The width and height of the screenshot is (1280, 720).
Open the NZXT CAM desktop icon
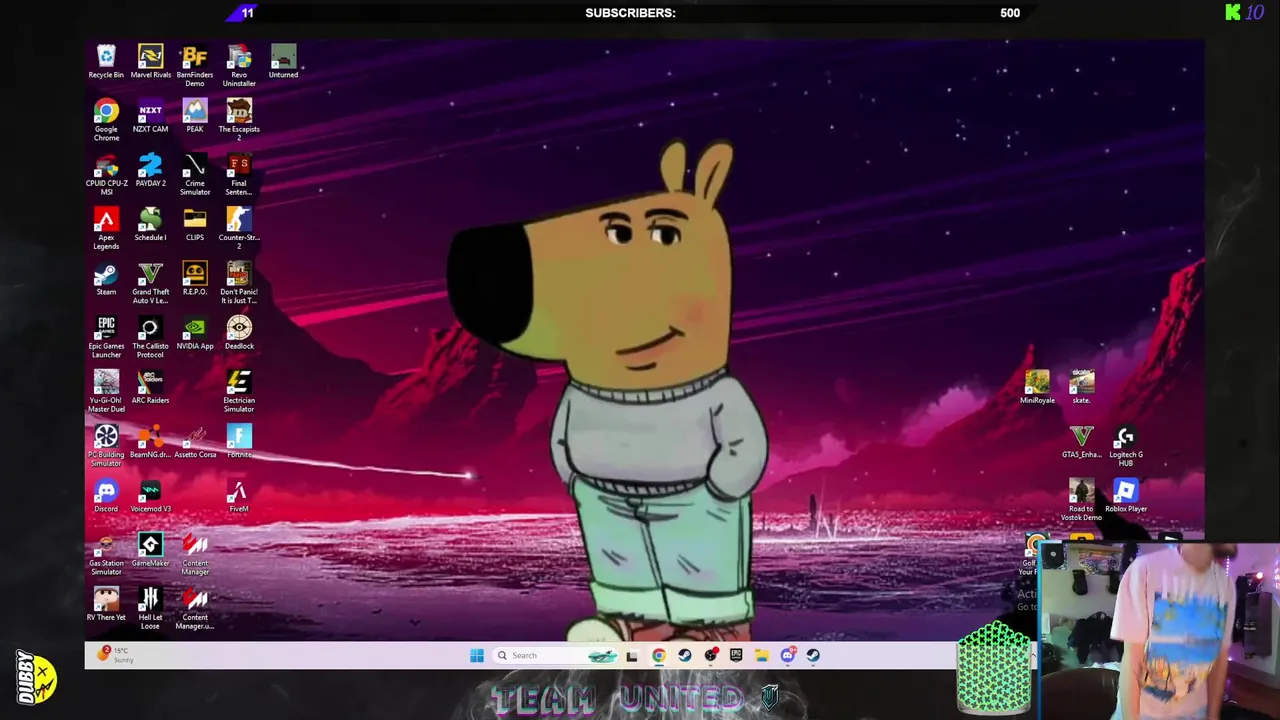(x=150, y=116)
